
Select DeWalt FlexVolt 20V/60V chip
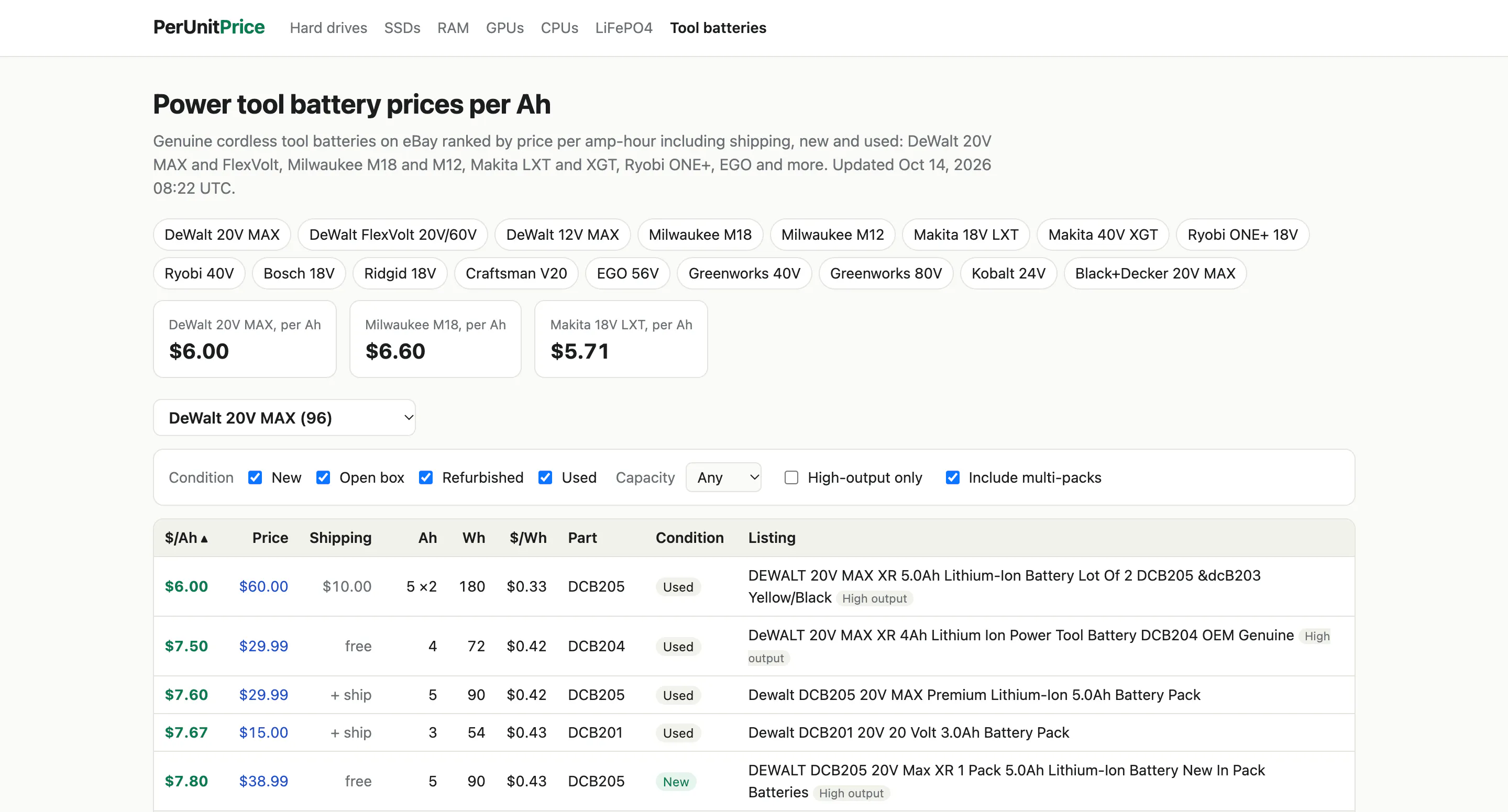point(393,235)
